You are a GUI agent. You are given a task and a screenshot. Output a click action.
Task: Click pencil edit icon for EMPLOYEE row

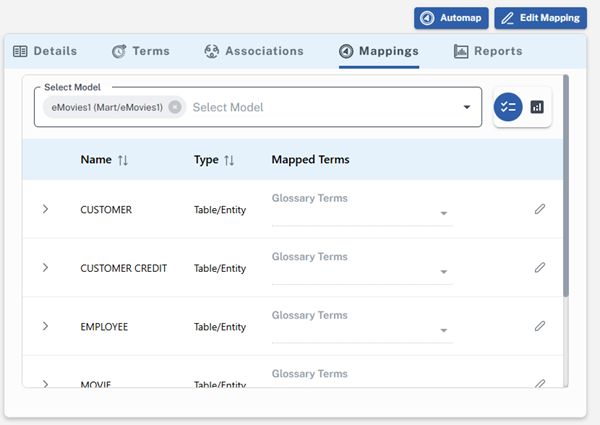pos(540,326)
